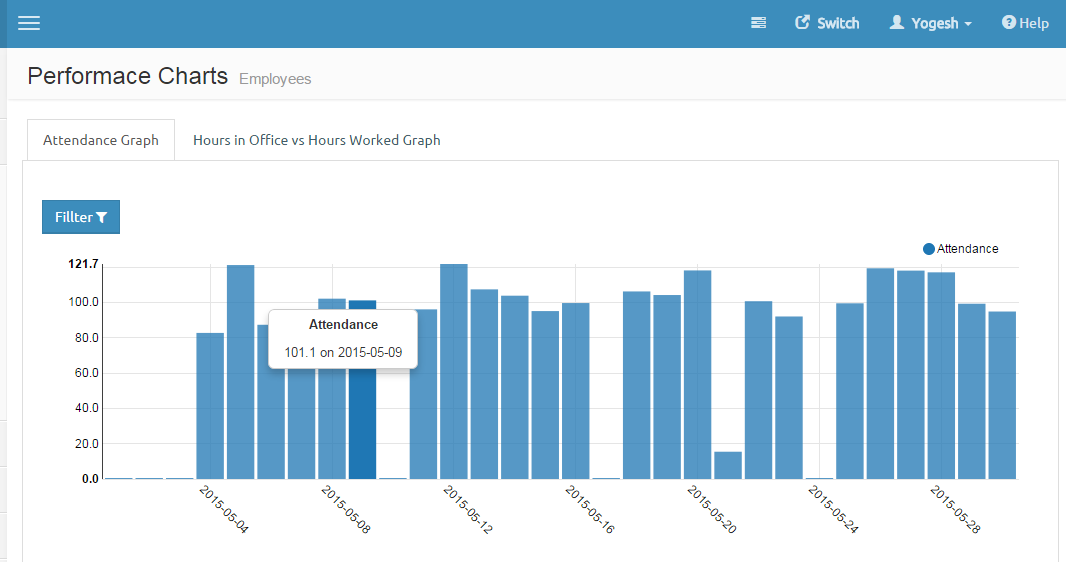1066x562 pixels.
Task: Expand the Yogesh user dropdown caret
Action: [x=968, y=24]
